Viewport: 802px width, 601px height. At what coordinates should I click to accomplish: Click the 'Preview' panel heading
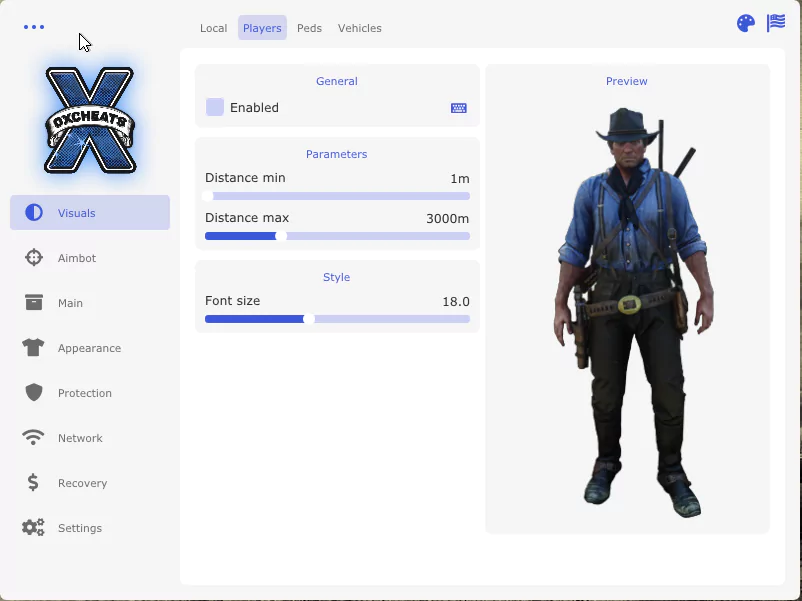[x=627, y=81]
